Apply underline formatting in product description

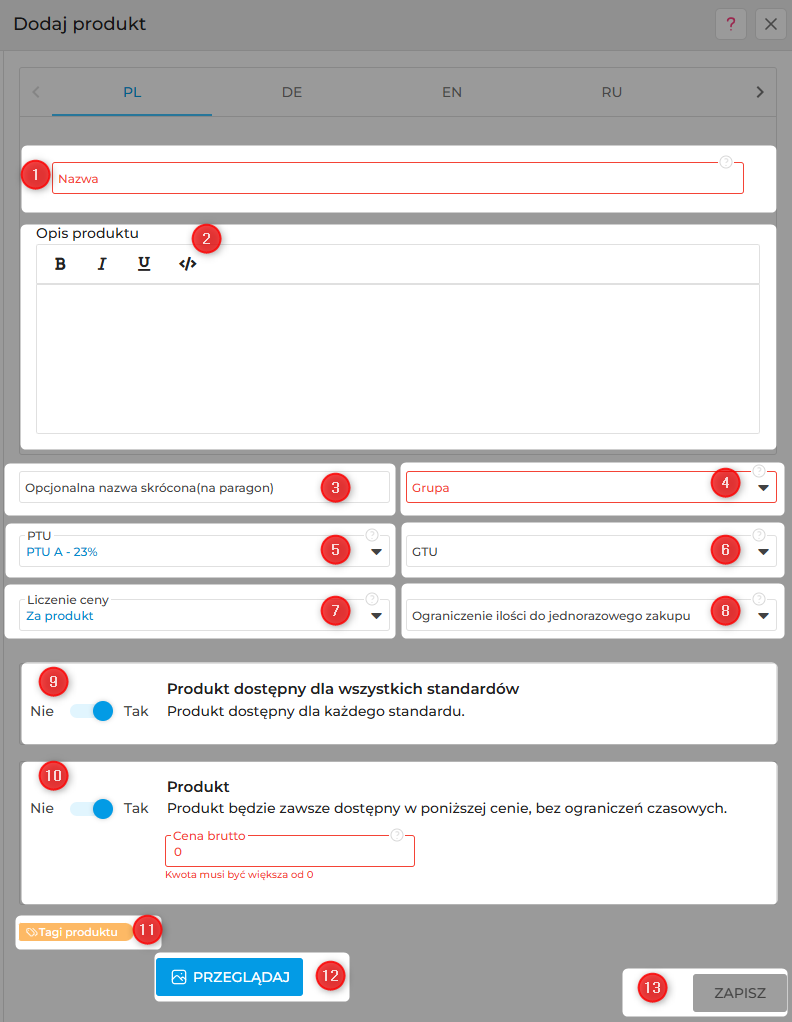click(144, 264)
